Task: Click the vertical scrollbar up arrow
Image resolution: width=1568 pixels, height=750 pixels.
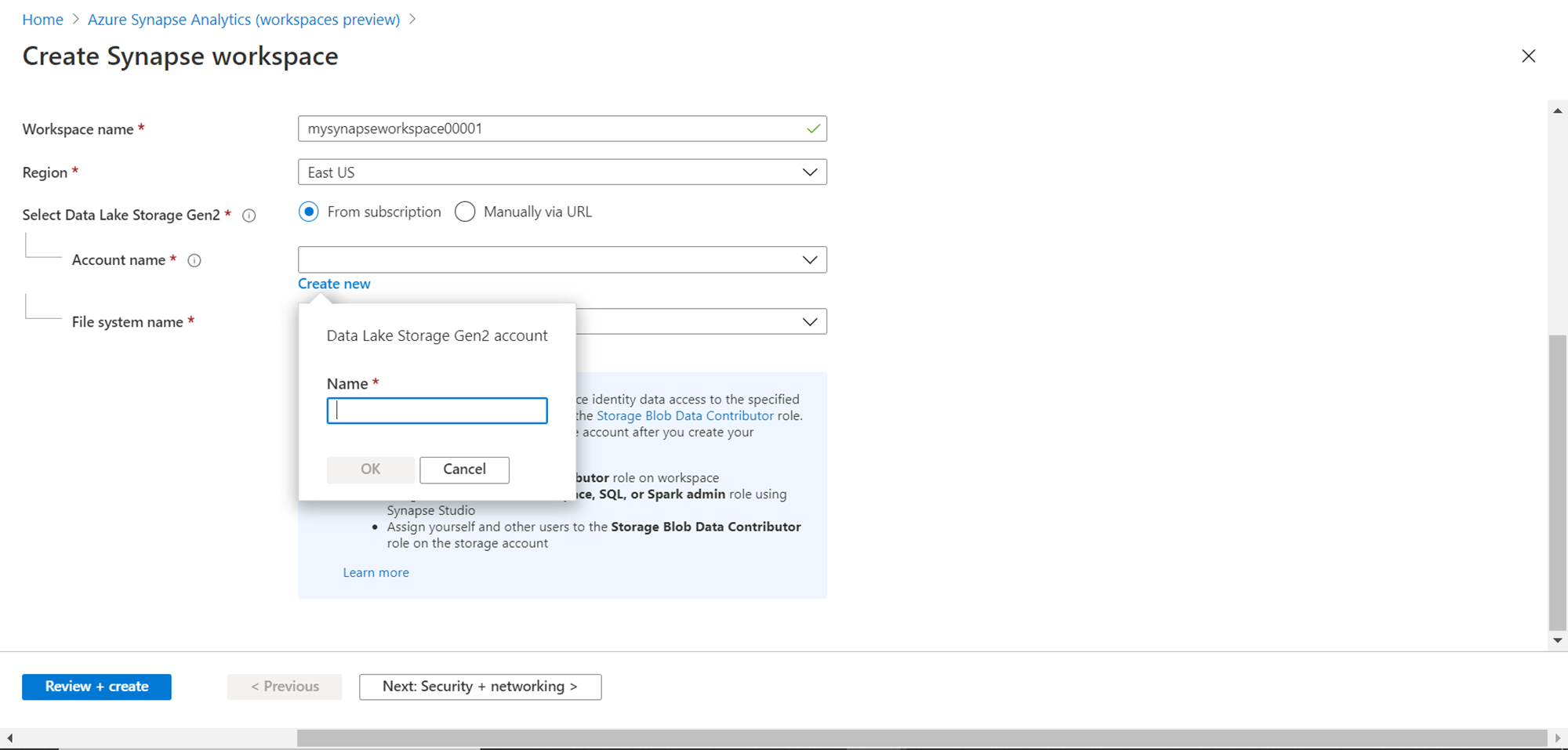Action: [x=1558, y=111]
